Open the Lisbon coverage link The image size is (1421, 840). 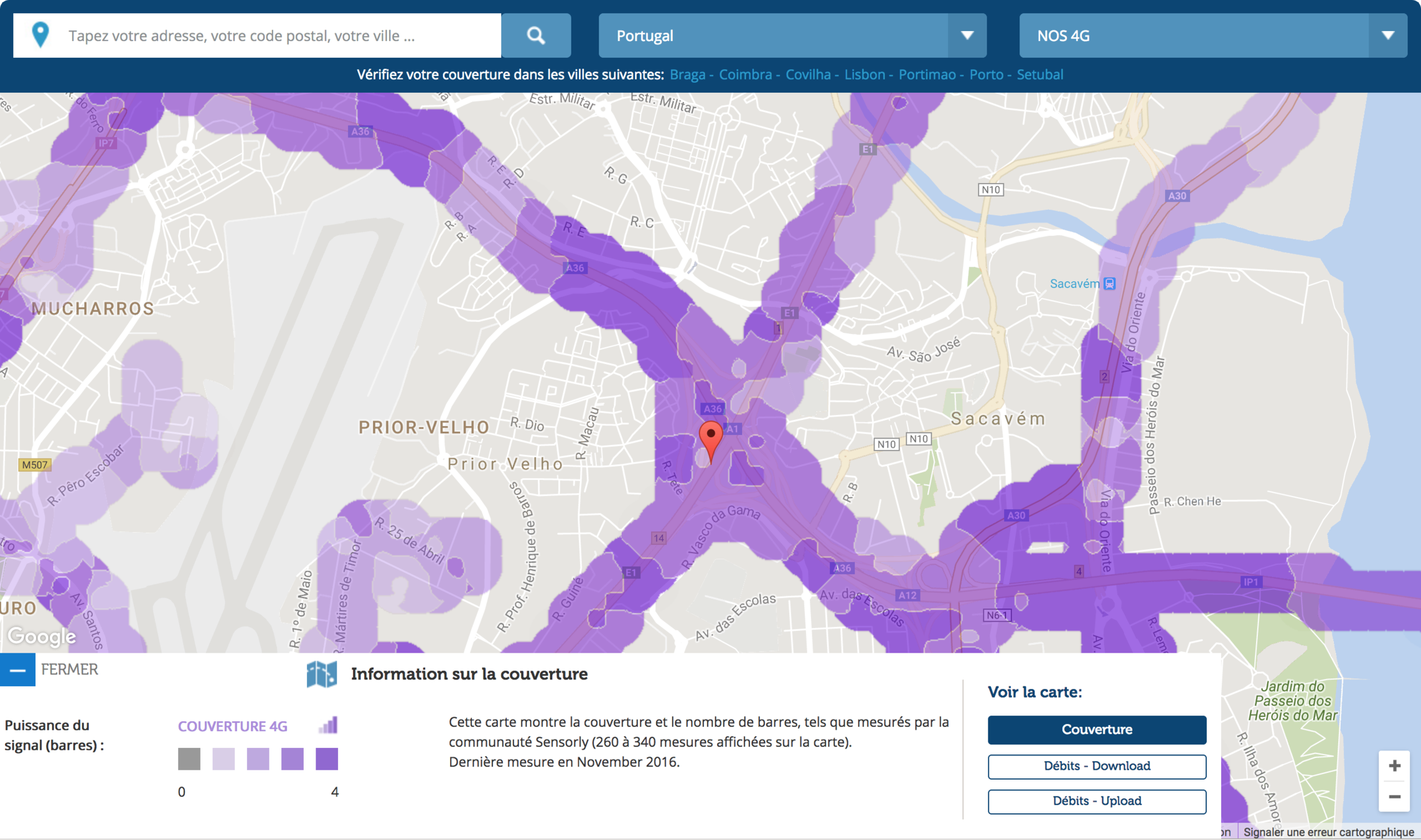pos(864,75)
